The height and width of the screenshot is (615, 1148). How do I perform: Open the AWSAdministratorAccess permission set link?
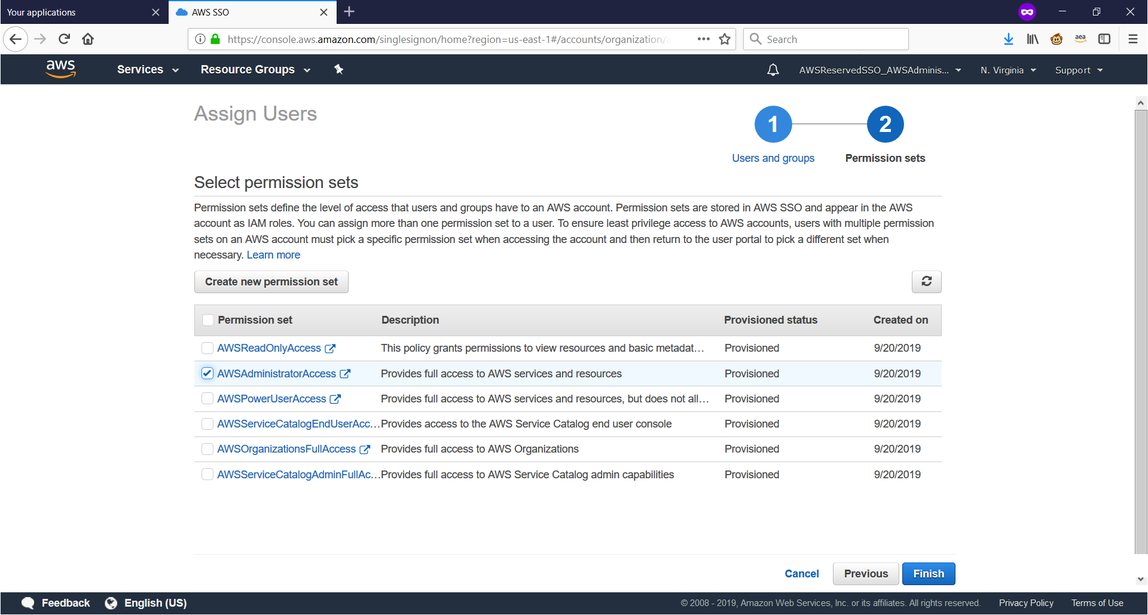pos(277,373)
